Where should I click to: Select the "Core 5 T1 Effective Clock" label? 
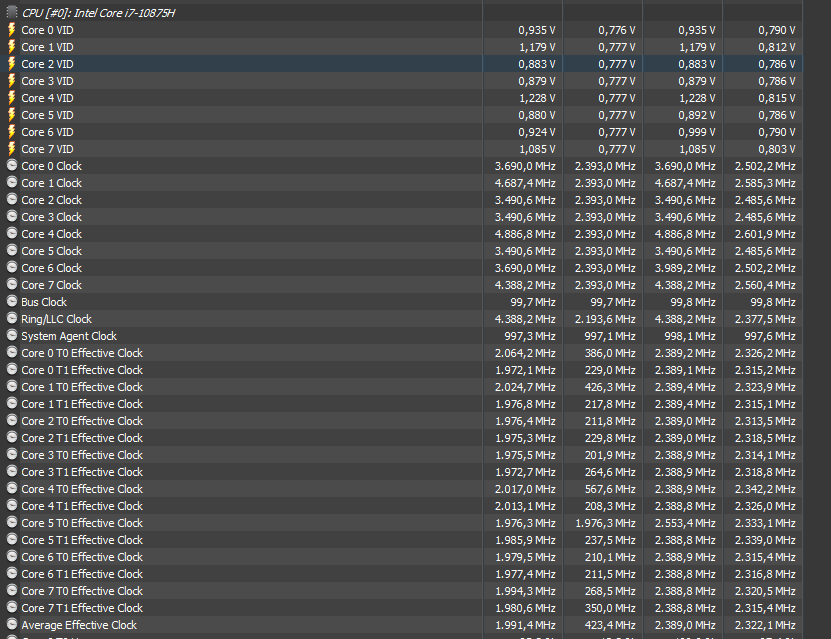(82, 540)
